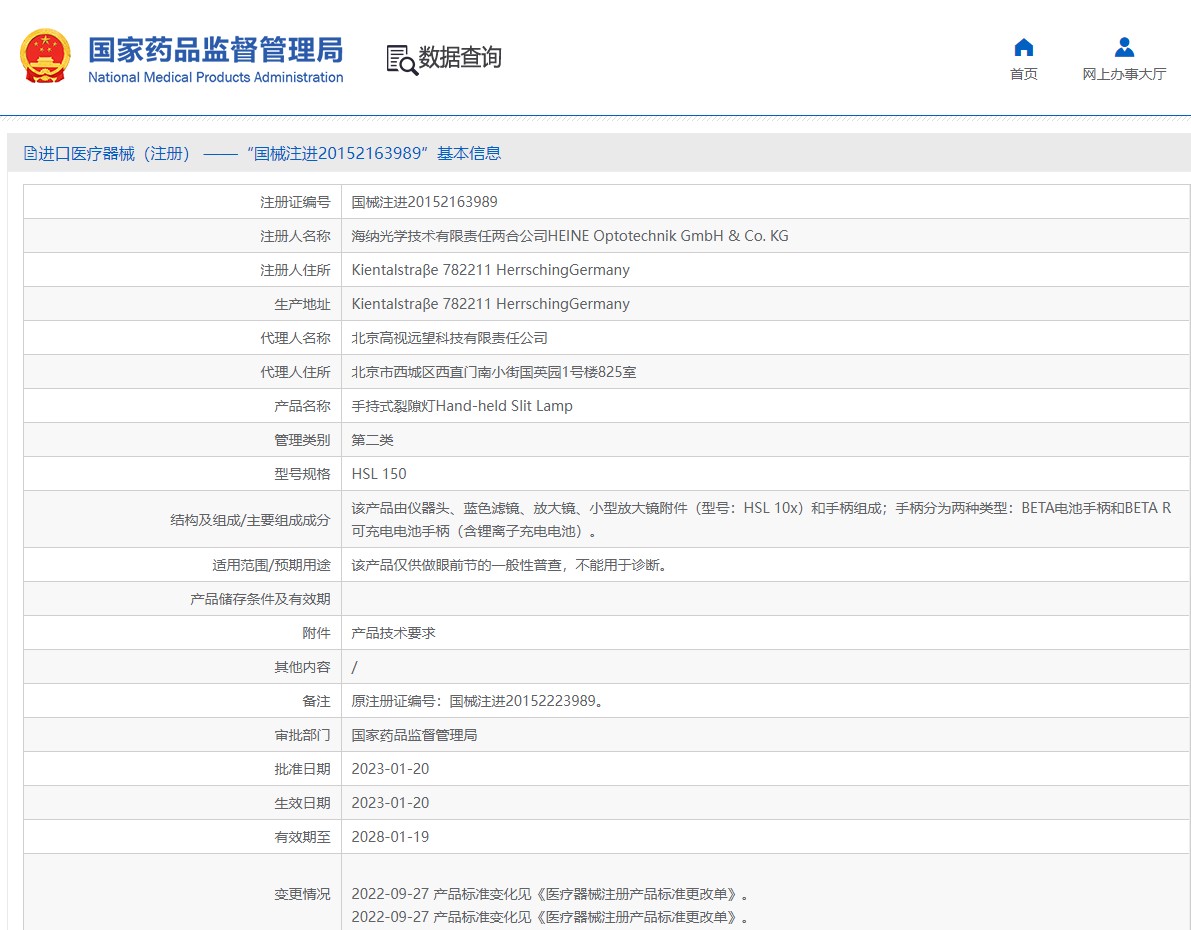Click the 生产地址 address value
This screenshot has height=930, width=1191.
[x=491, y=304]
